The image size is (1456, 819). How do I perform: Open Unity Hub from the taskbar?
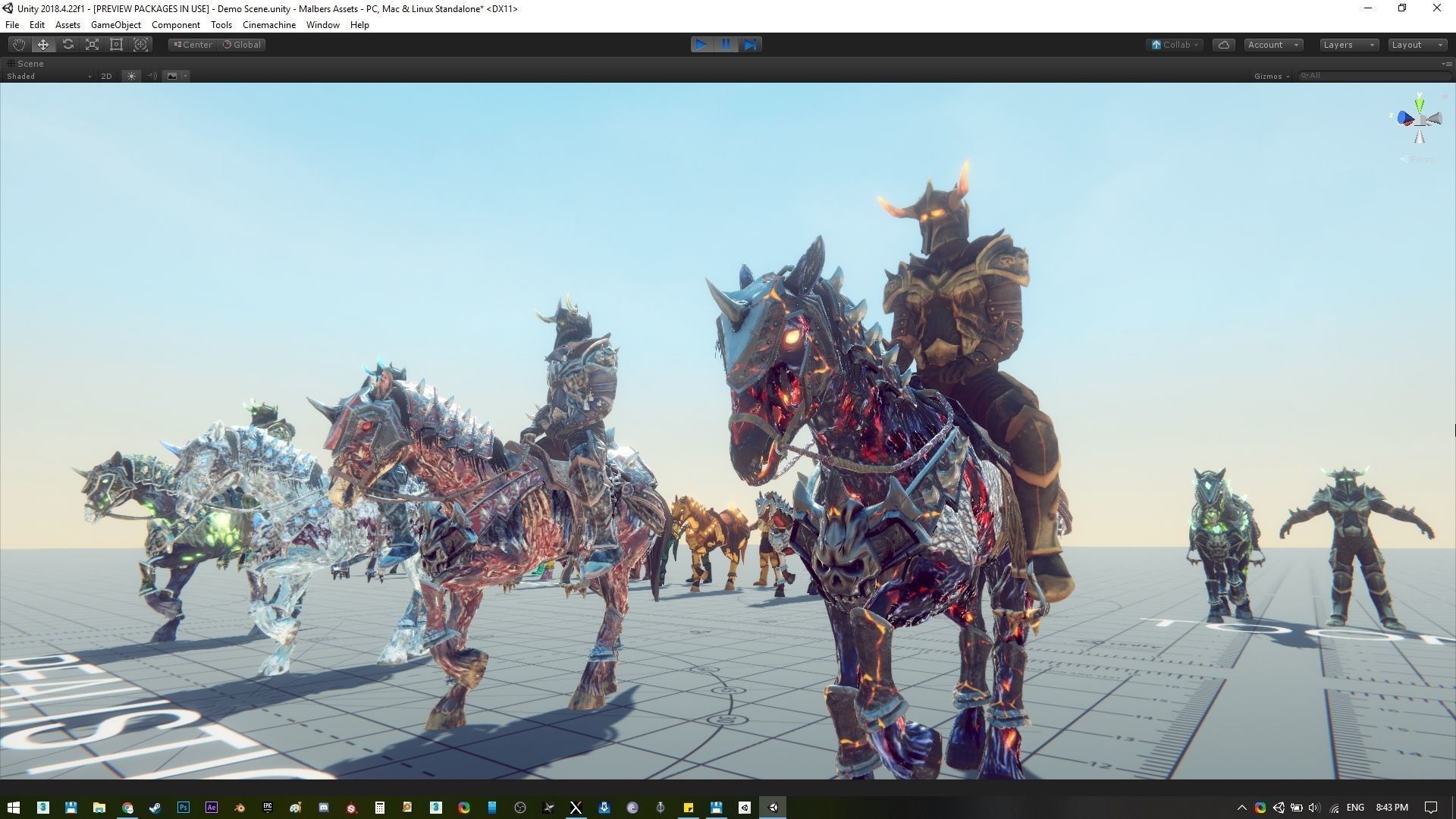tap(745, 808)
